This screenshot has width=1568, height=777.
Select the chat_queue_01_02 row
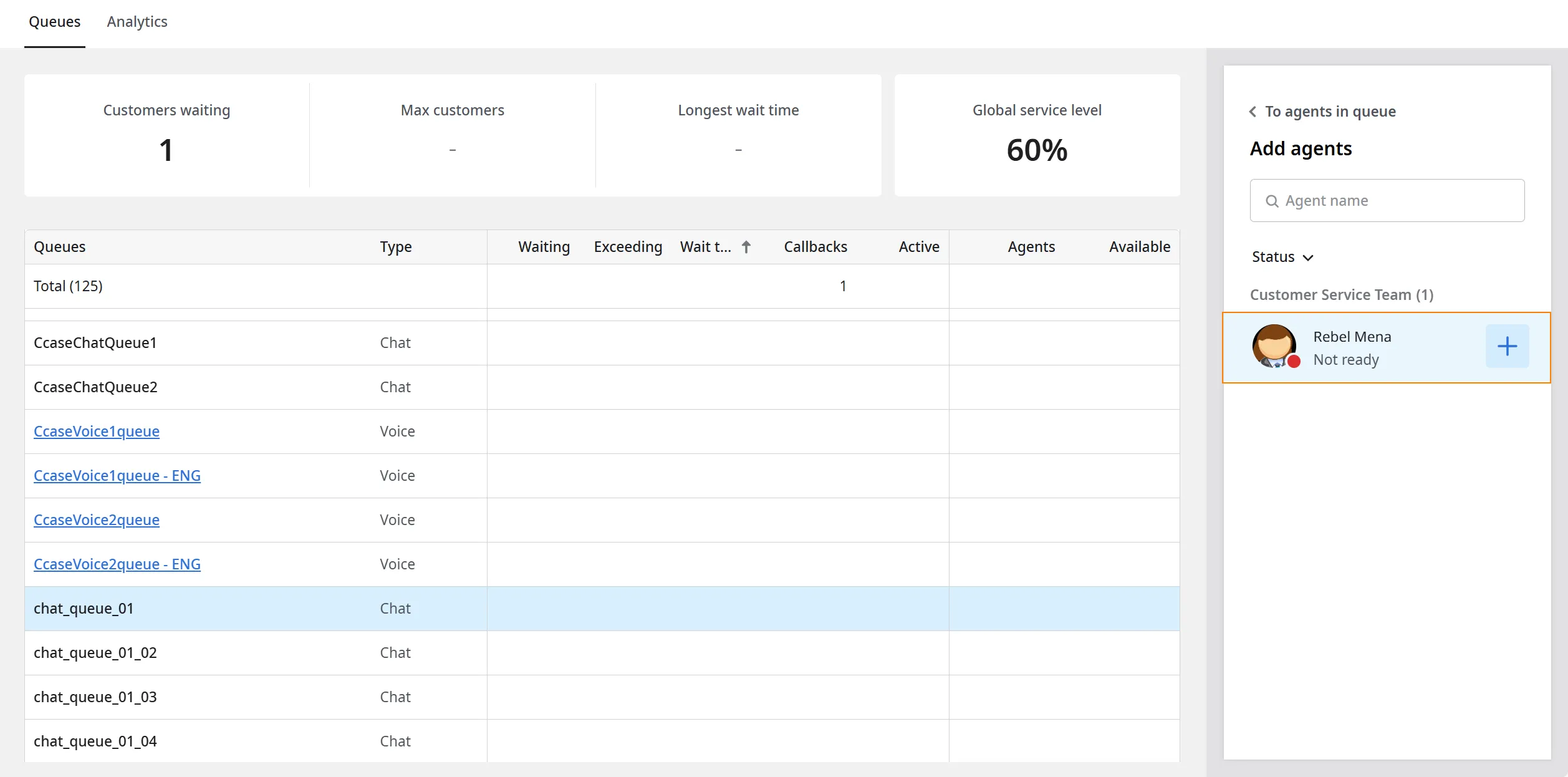click(602, 653)
